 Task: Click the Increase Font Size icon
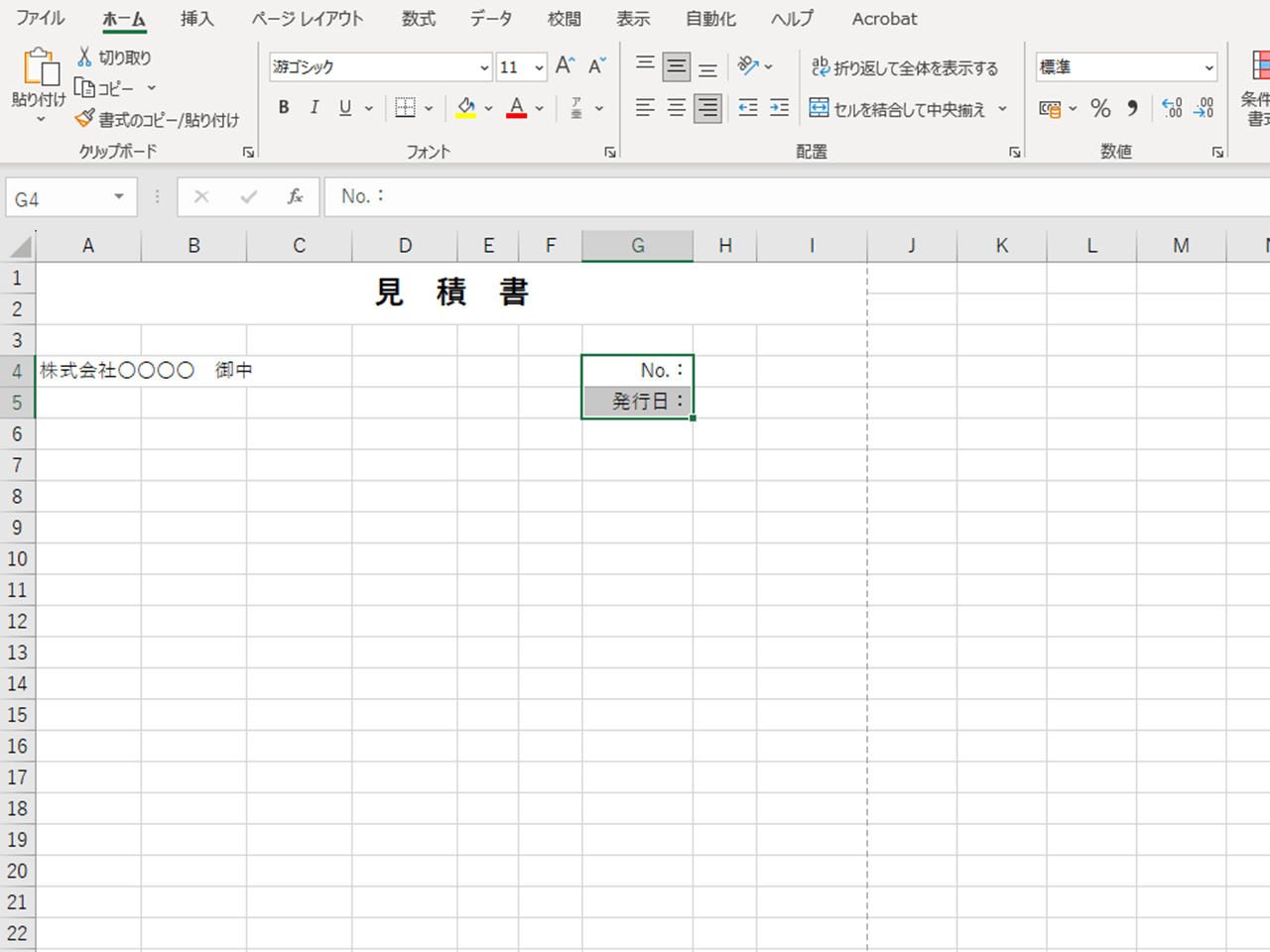tap(565, 66)
